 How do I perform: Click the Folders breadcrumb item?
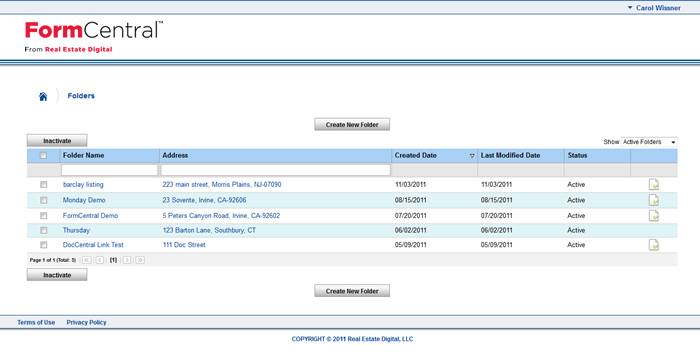[81, 96]
